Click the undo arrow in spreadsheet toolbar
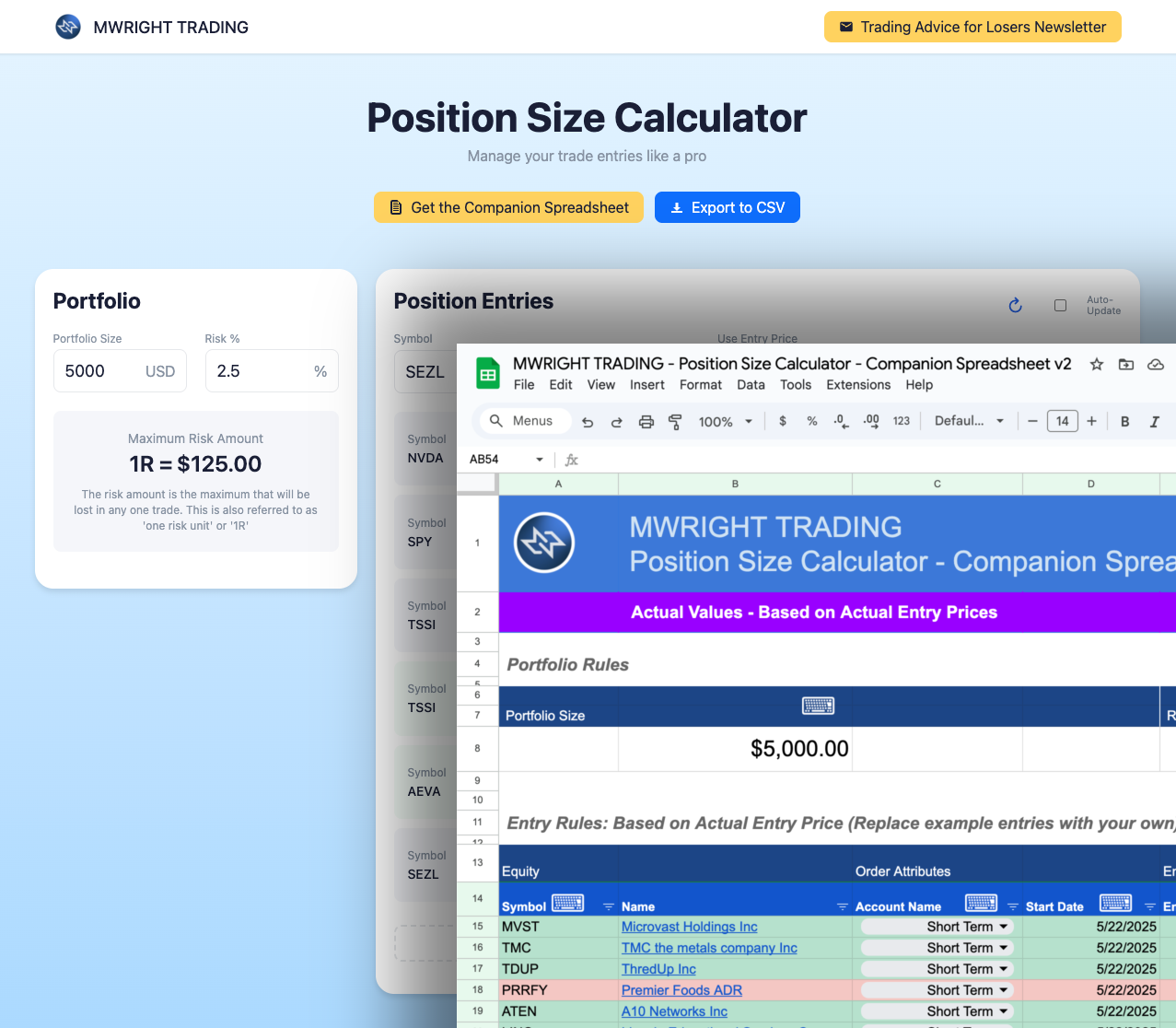Screen dimensions: 1176x1028 [588, 422]
